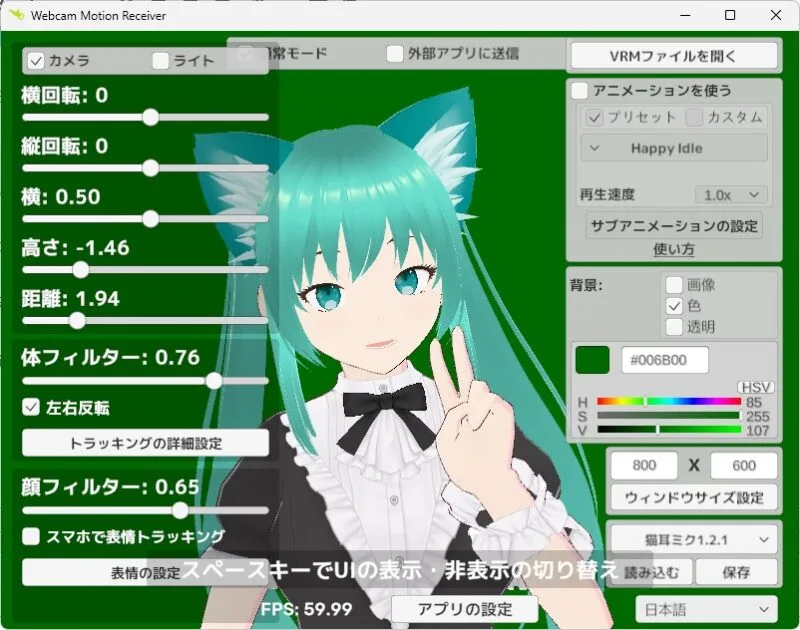Click the Webcam Motion Receiver app icon
Image resolution: width=800 pixels, height=630 pixels.
pos(15,15)
